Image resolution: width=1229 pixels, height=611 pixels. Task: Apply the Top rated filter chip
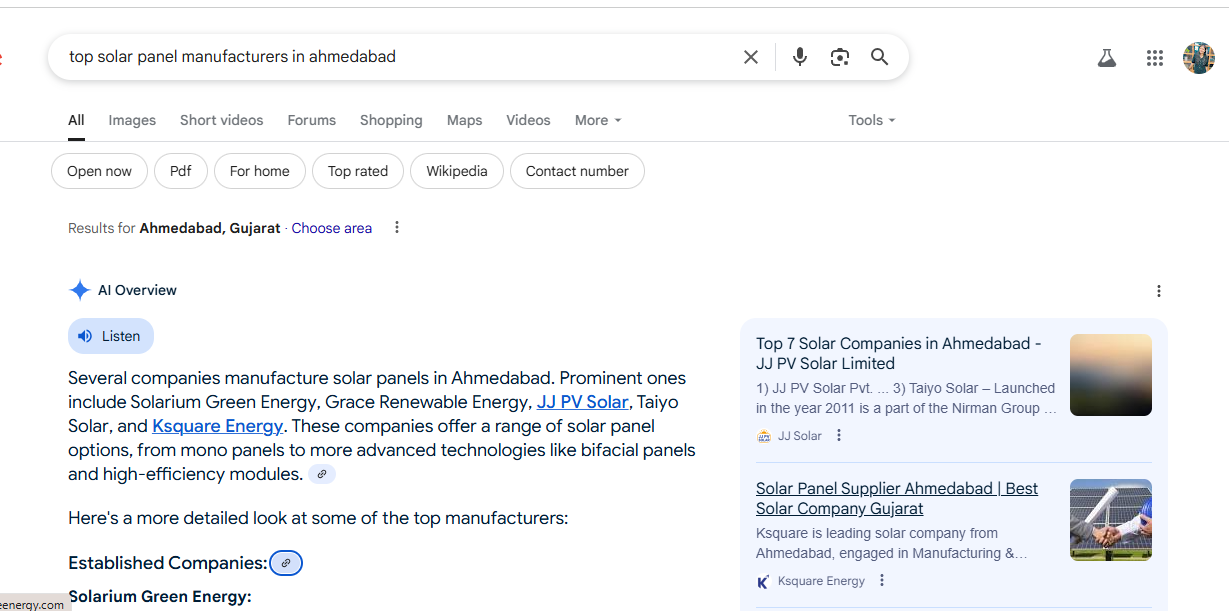click(358, 171)
